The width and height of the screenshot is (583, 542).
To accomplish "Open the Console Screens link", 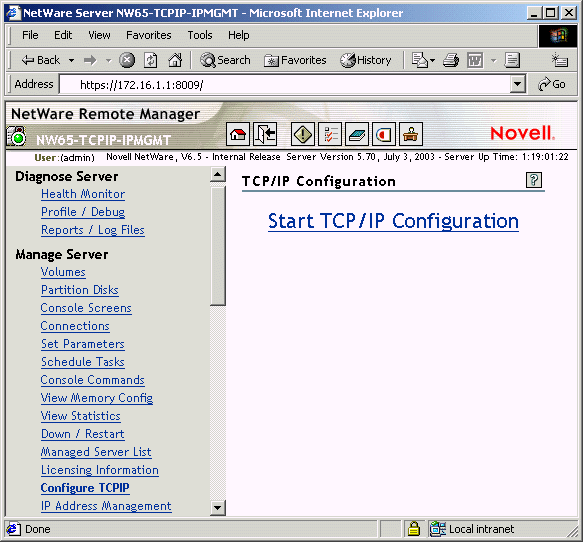I will click(86, 308).
